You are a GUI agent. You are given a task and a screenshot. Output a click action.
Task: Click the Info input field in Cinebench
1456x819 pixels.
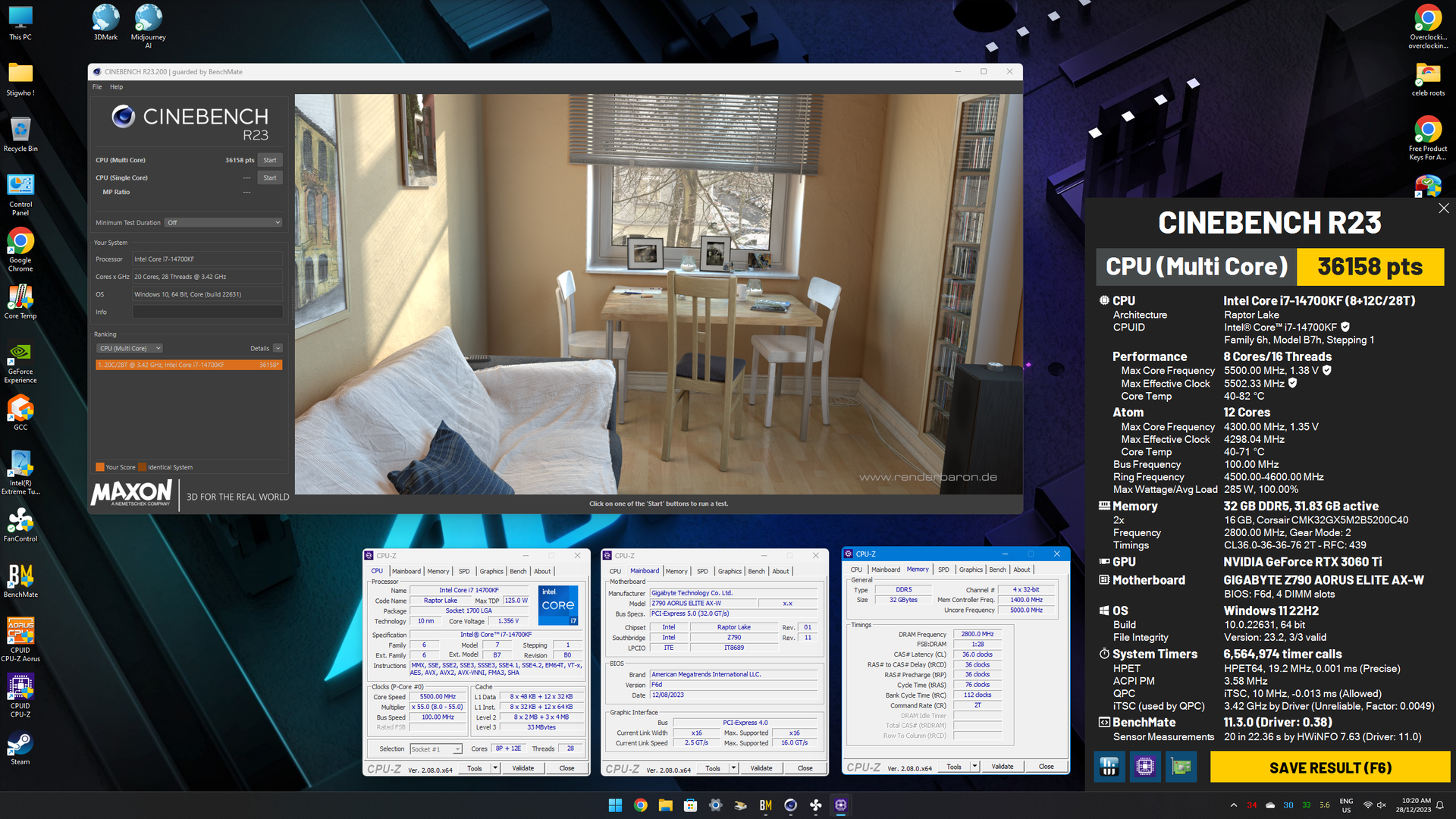tap(207, 312)
